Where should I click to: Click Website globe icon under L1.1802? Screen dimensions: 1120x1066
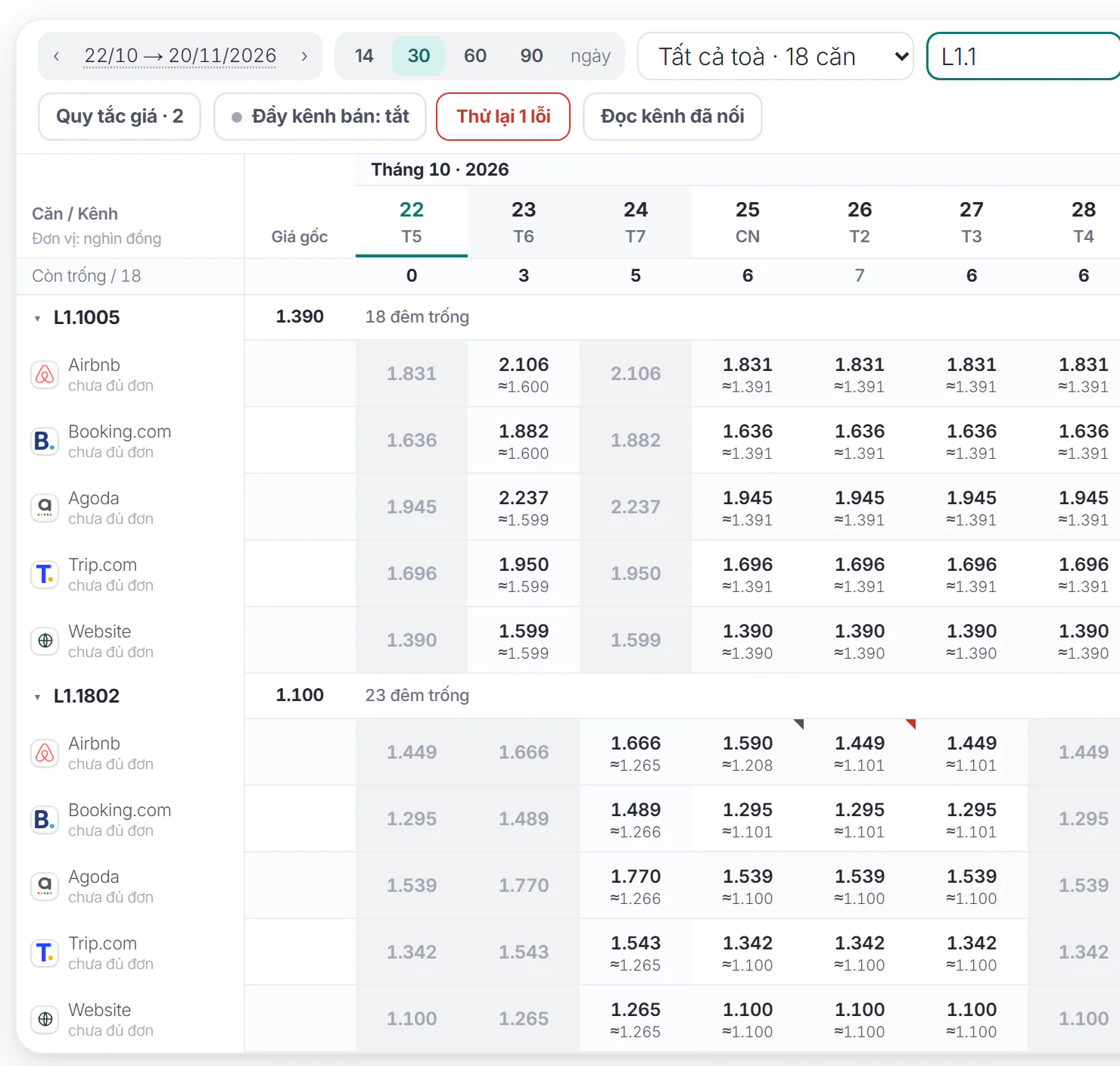click(45, 1020)
